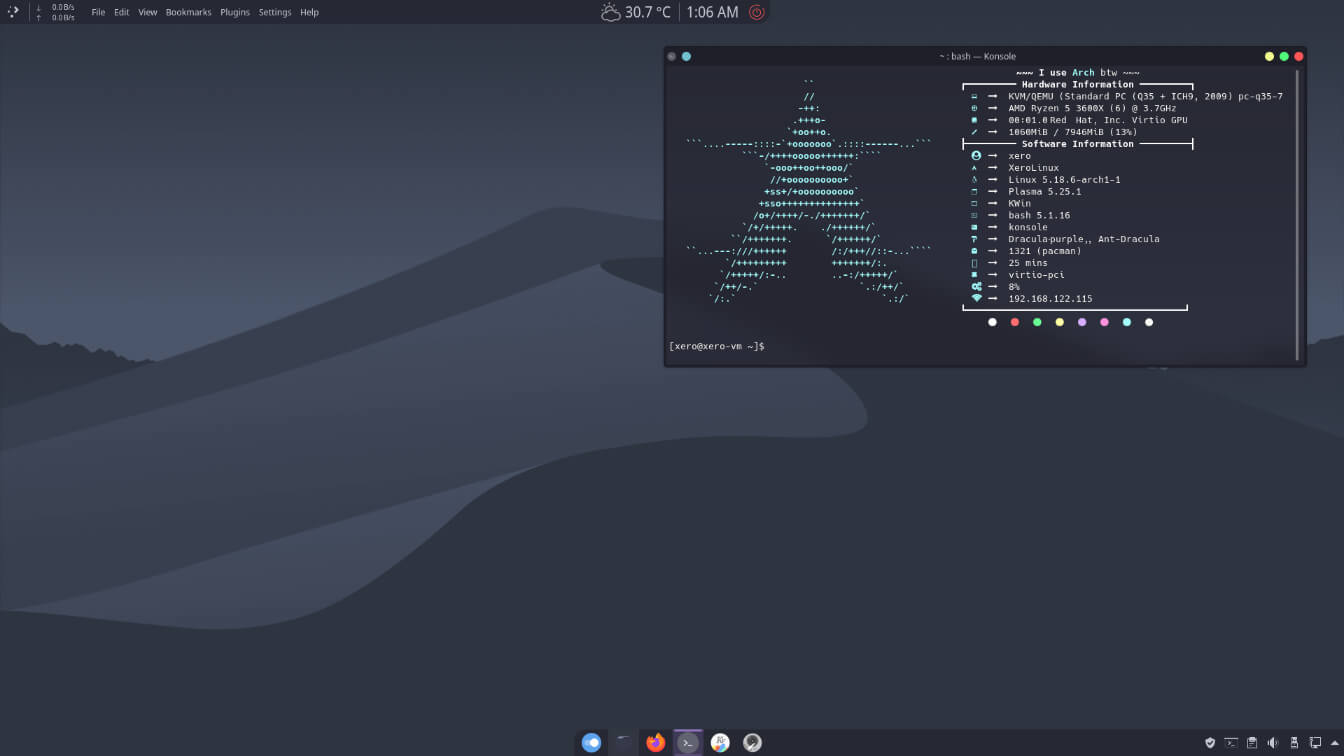Screen dimensions: 1344x756
Task: Open the Klipper clipboard from the system tray
Action: (x=1252, y=742)
